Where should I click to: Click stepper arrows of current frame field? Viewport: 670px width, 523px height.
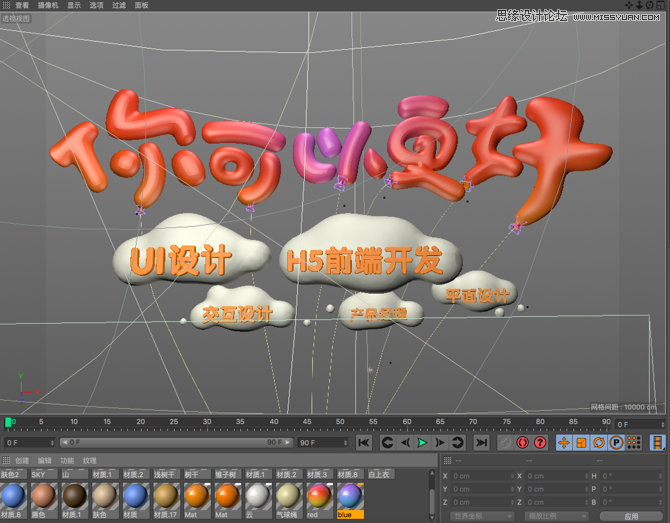pos(663,424)
